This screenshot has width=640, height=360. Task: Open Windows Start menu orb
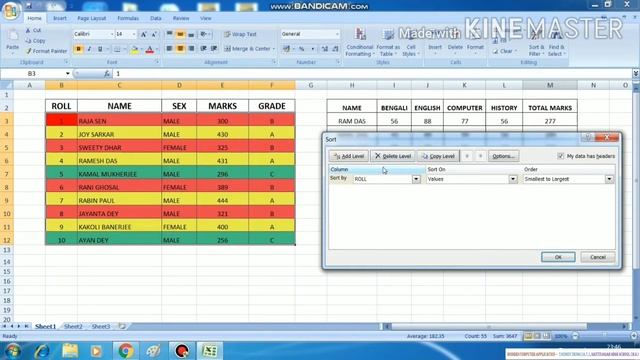click(13, 351)
